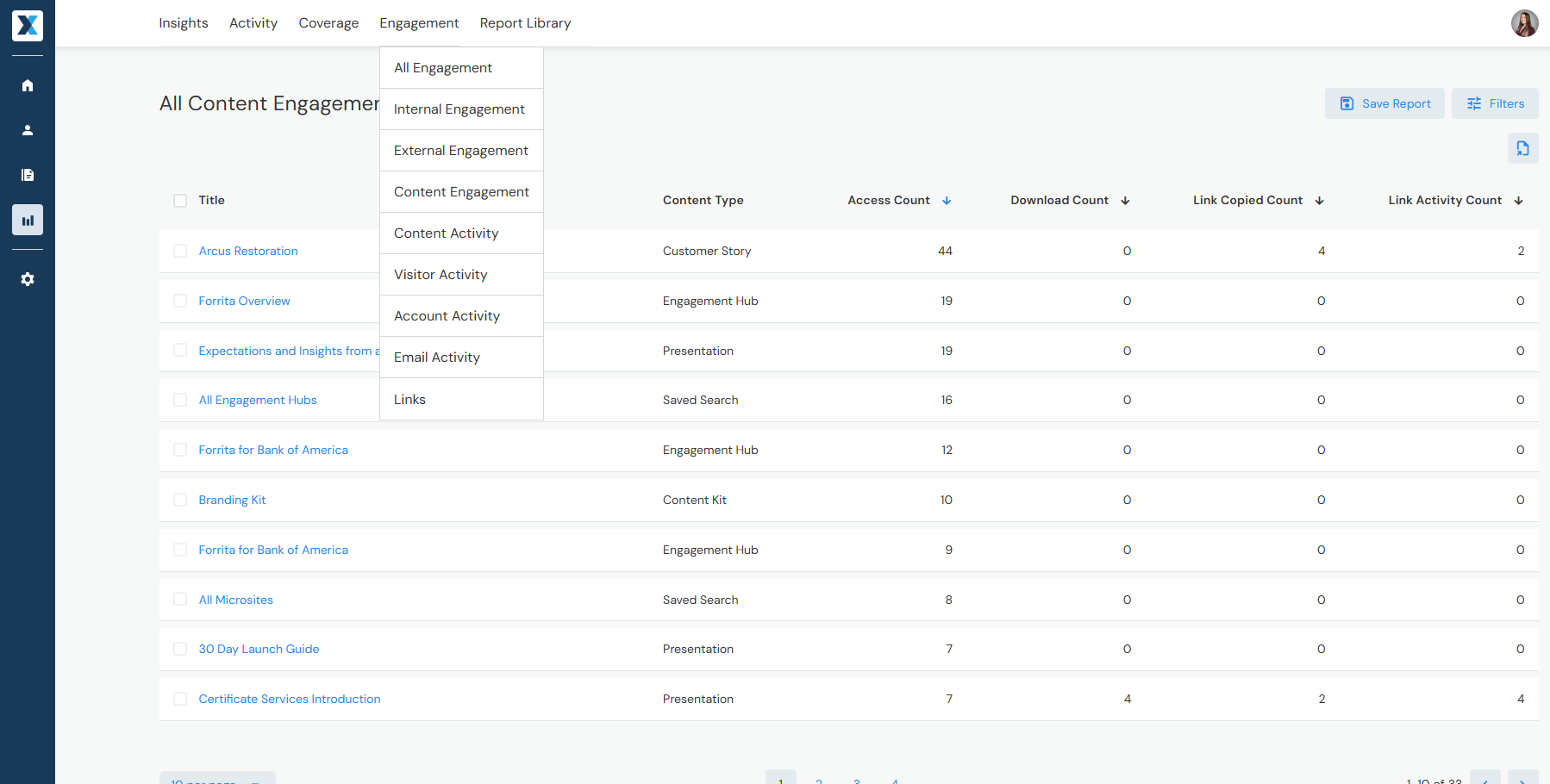Open the All Microsites link
The width and height of the screenshot is (1550, 784).
[235, 600]
